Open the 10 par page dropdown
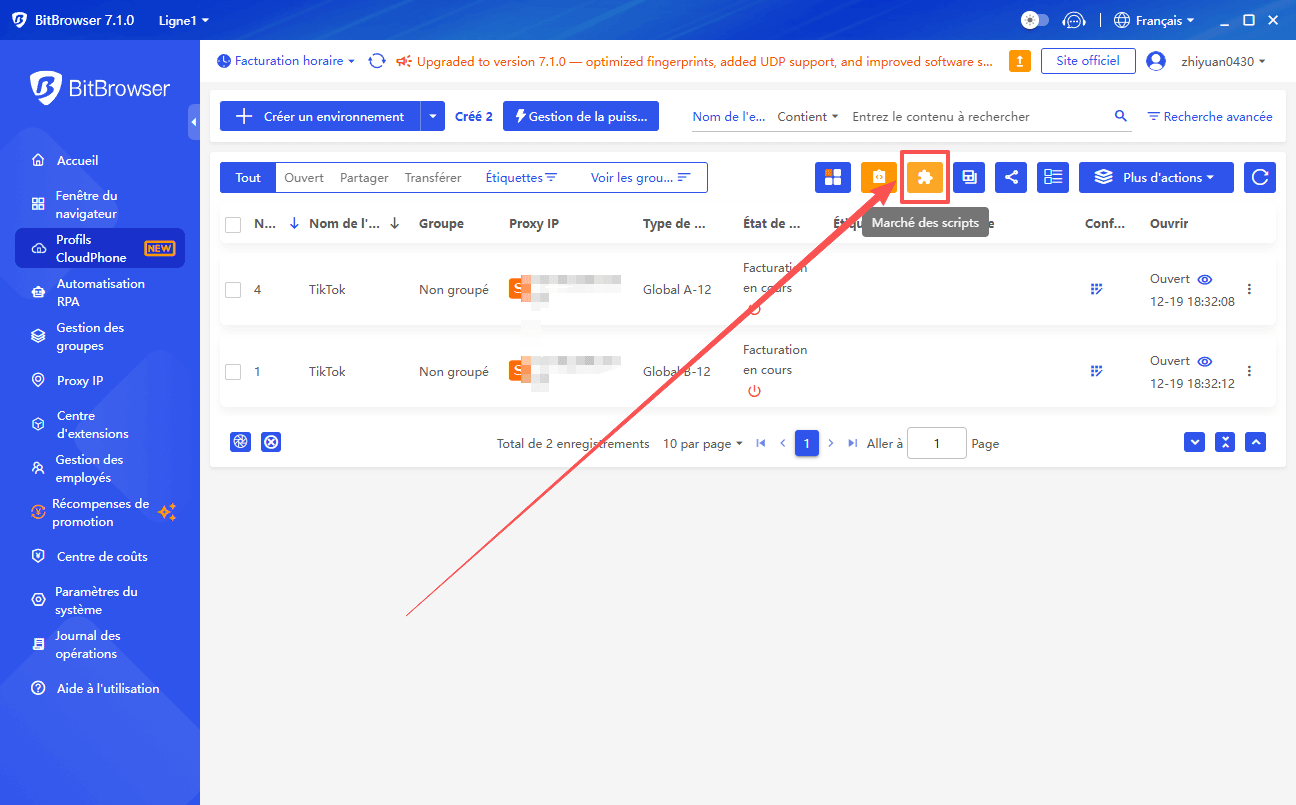Image resolution: width=1296 pixels, height=805 pixels. (x=702, y=443)
